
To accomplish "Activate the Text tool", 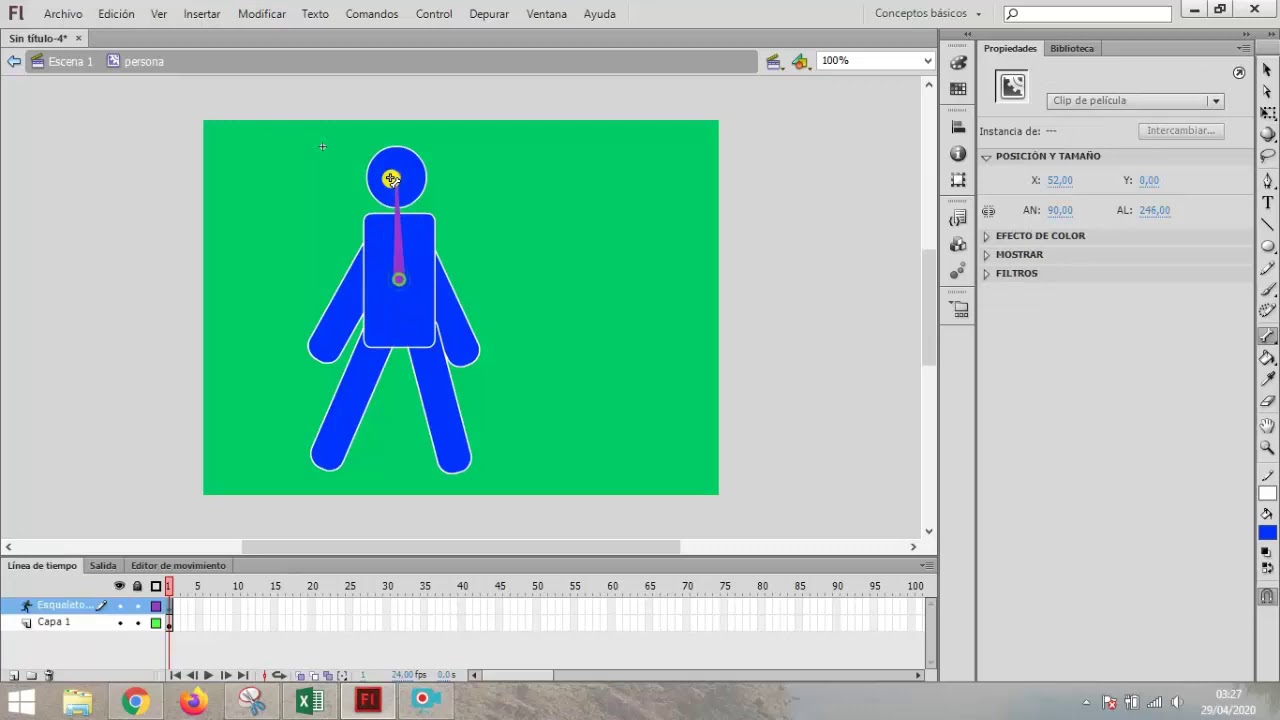I will 1267,203.
